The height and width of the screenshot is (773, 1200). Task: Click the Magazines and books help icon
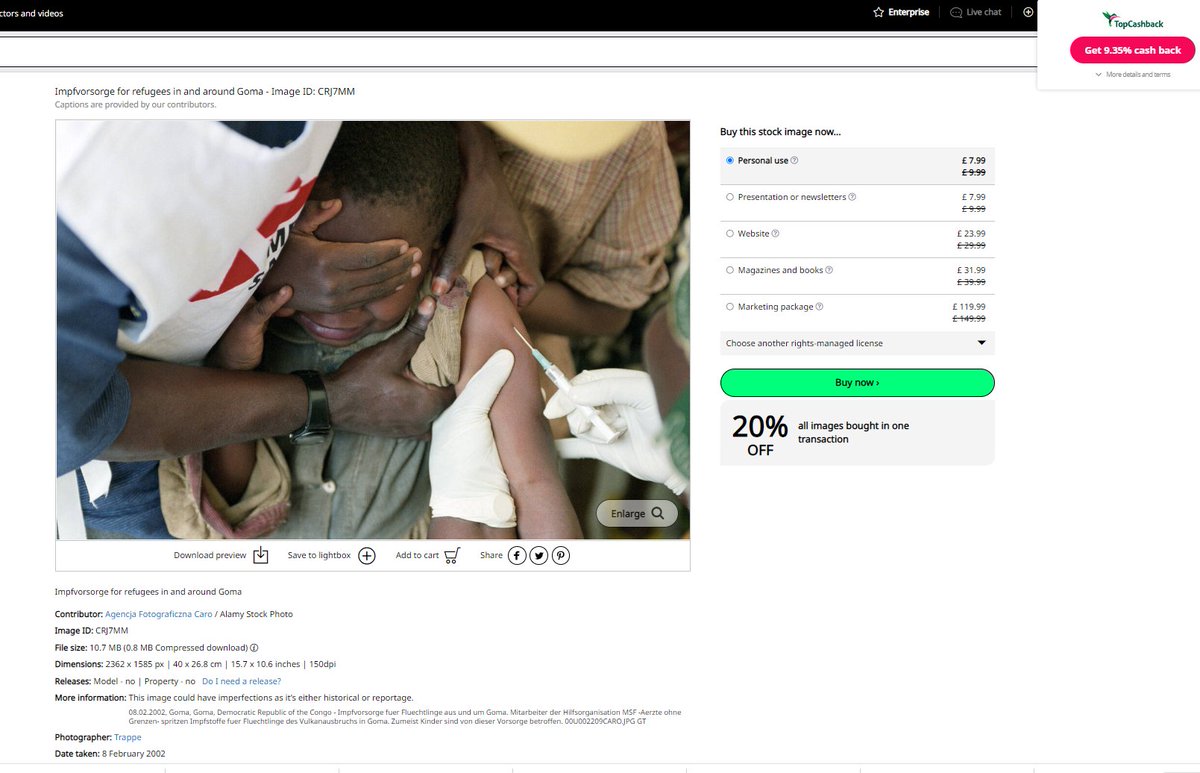[829, 270]
